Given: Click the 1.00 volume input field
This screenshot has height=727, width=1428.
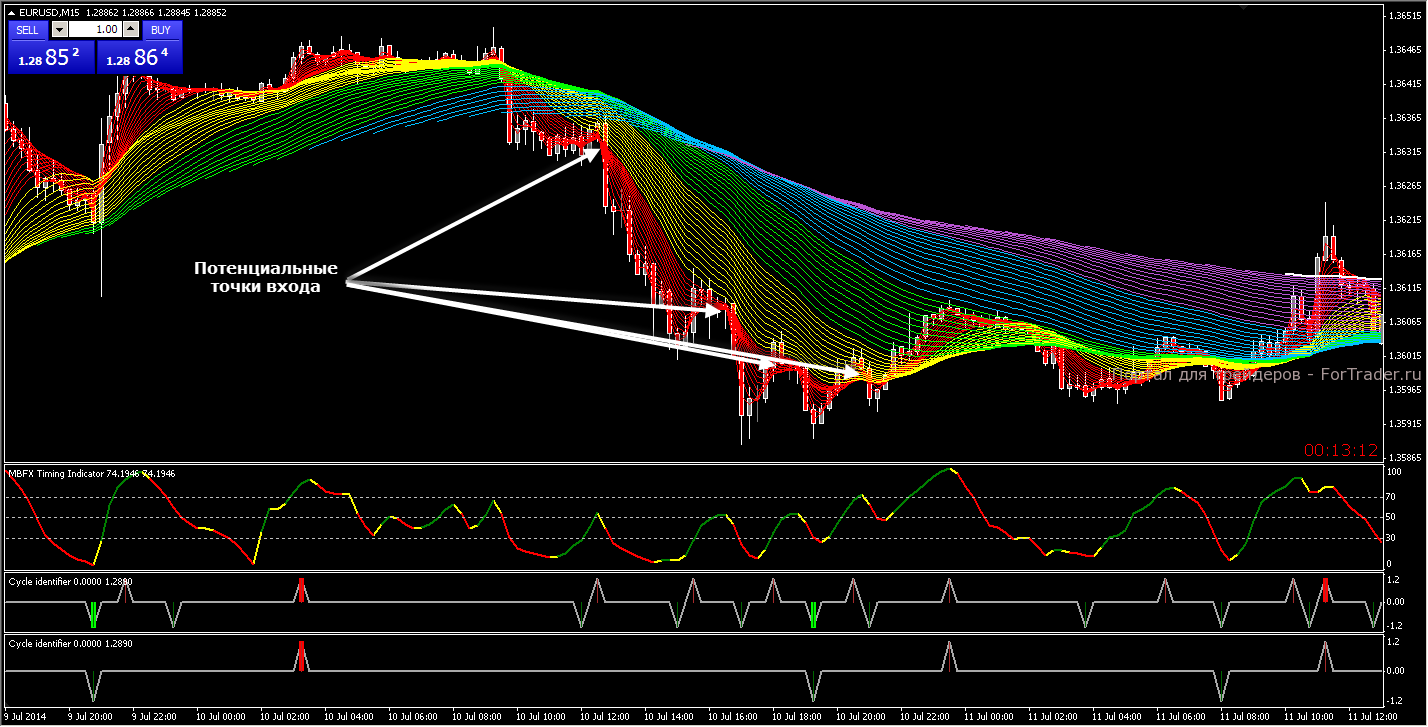Looking at the screenshot, I should click(x=94, y=30).
